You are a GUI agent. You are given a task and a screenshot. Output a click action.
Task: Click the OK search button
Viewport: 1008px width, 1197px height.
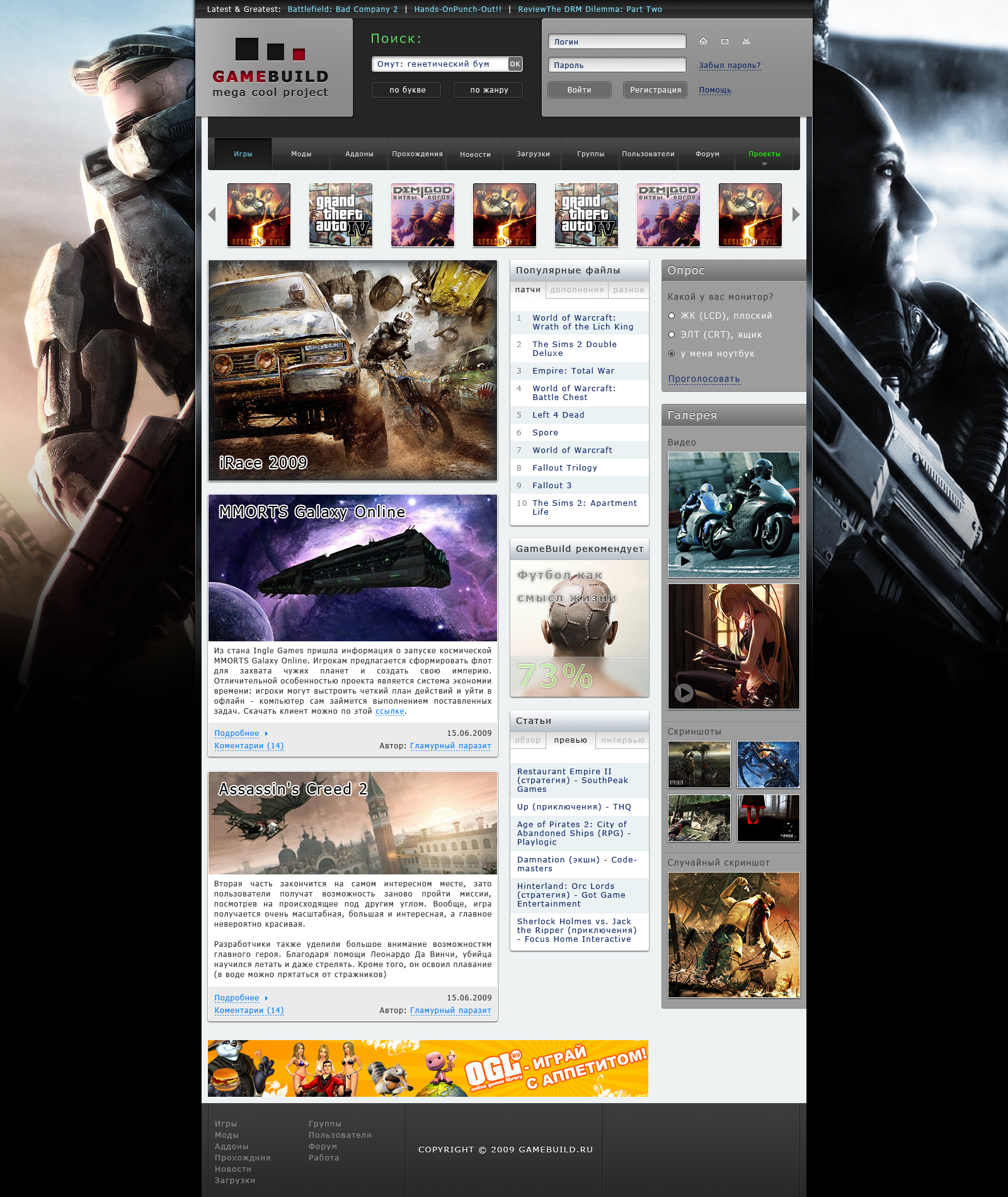tap(515, 64)
